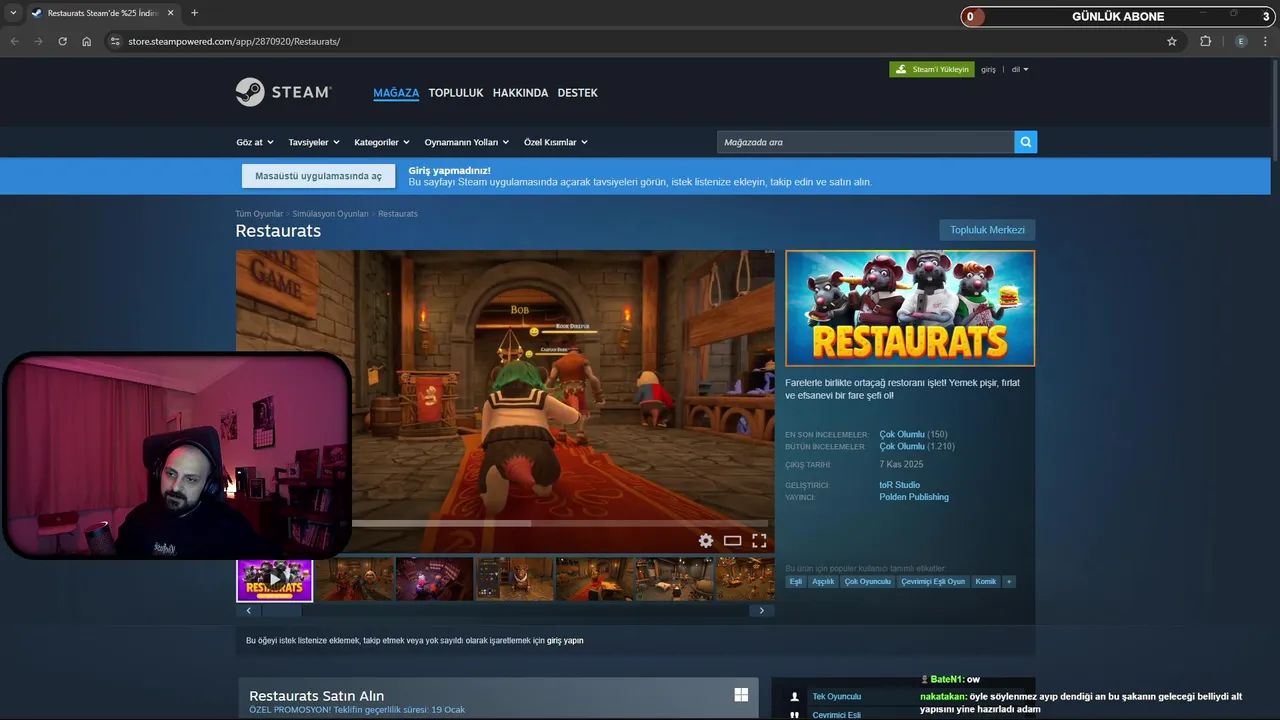1280x720 pixels.
Task: Expand the Kategoriler dropdown
Action: (x=382, y=142)
